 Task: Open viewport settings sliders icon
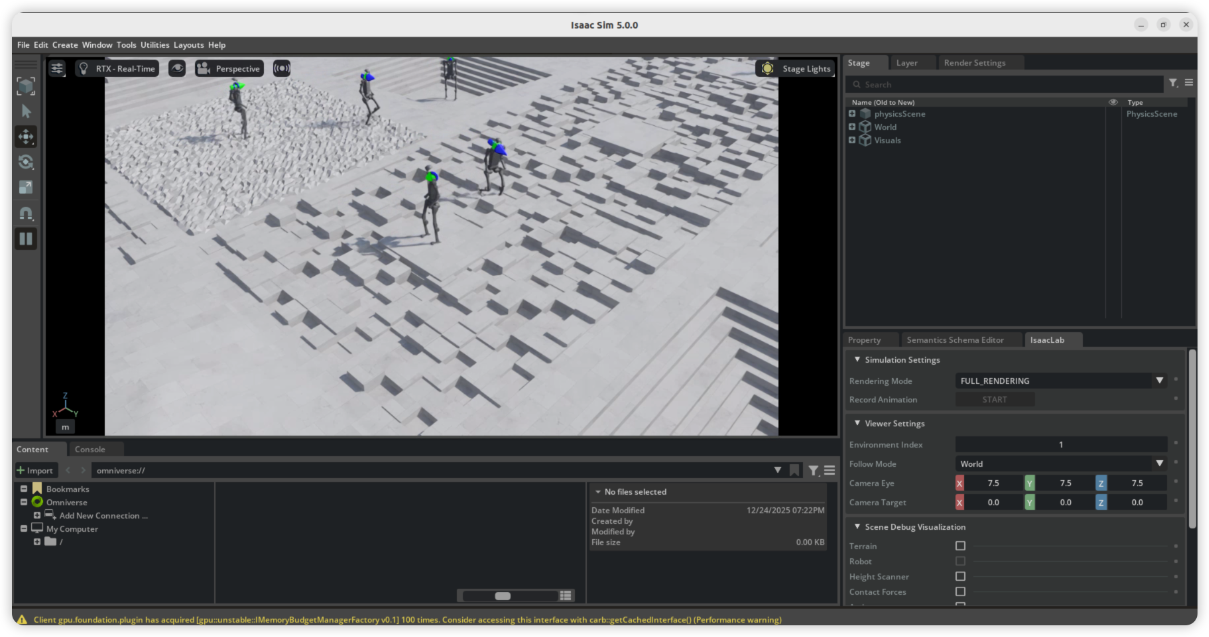point(58,68)
